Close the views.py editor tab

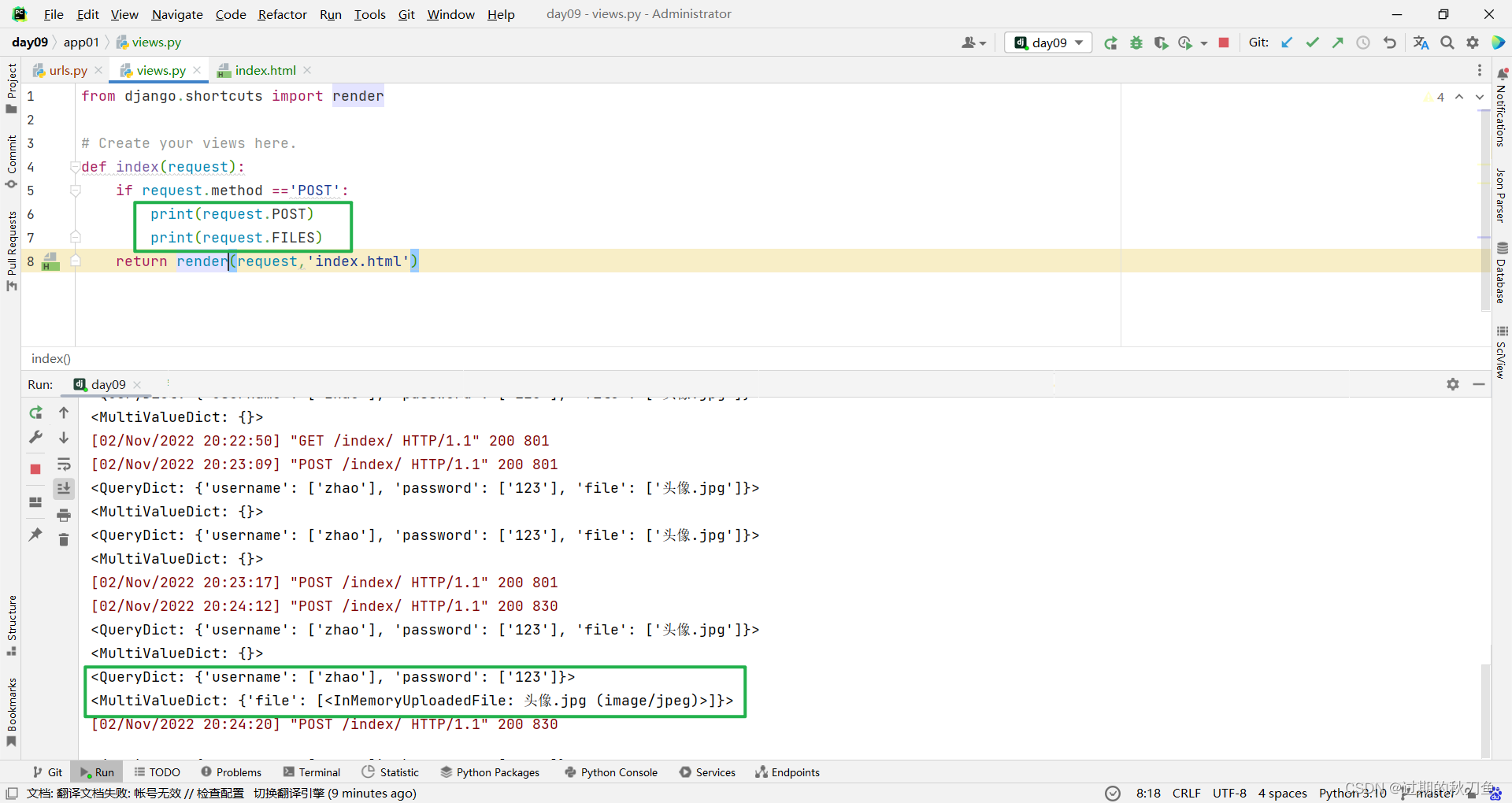point(197,70)
